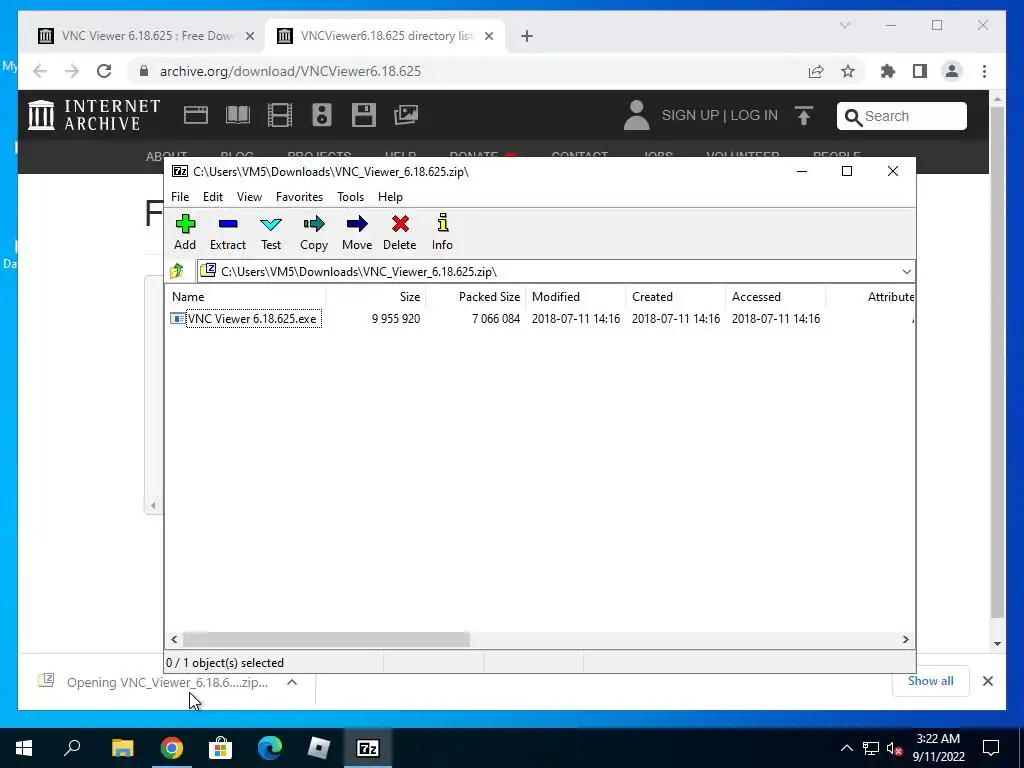Switch to the VNC Viewer 6.18.625 Free Download tab
The width and height of the screenshot is (1024, 768).
pos(144,36)
